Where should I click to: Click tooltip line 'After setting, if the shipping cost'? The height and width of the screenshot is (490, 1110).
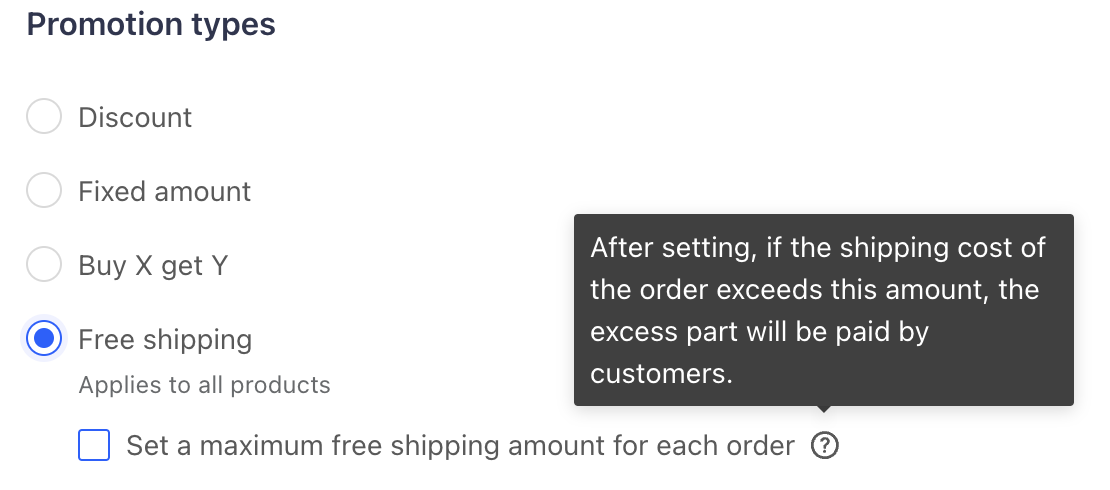pos(818,247)
